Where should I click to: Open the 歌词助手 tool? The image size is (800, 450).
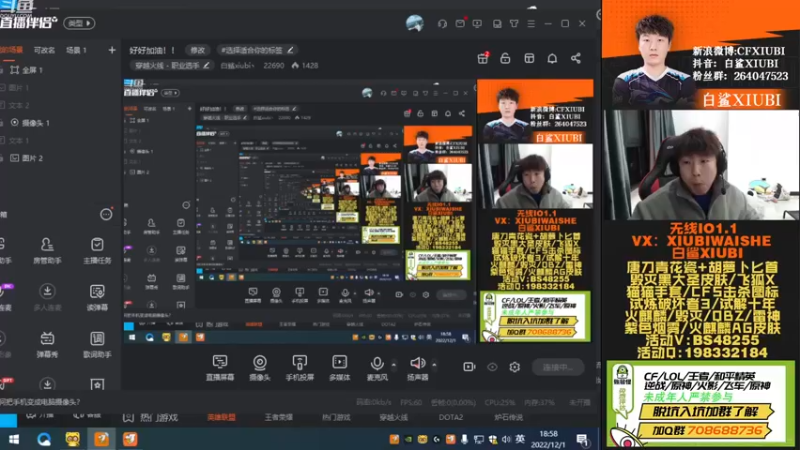click(x=97, y=344)
